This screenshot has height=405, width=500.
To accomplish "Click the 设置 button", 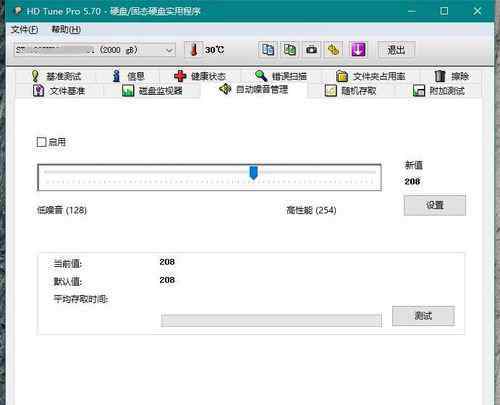I will 435,205.
